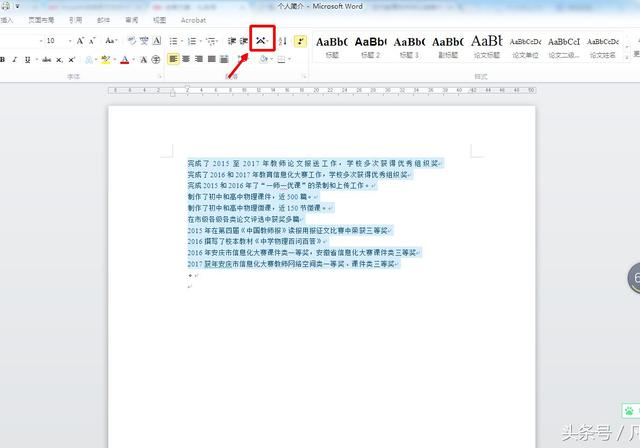Toggle Show/Hide paragraph marks
The width and height of the screenshot is (640, 448).
click(x=300, y=41)
